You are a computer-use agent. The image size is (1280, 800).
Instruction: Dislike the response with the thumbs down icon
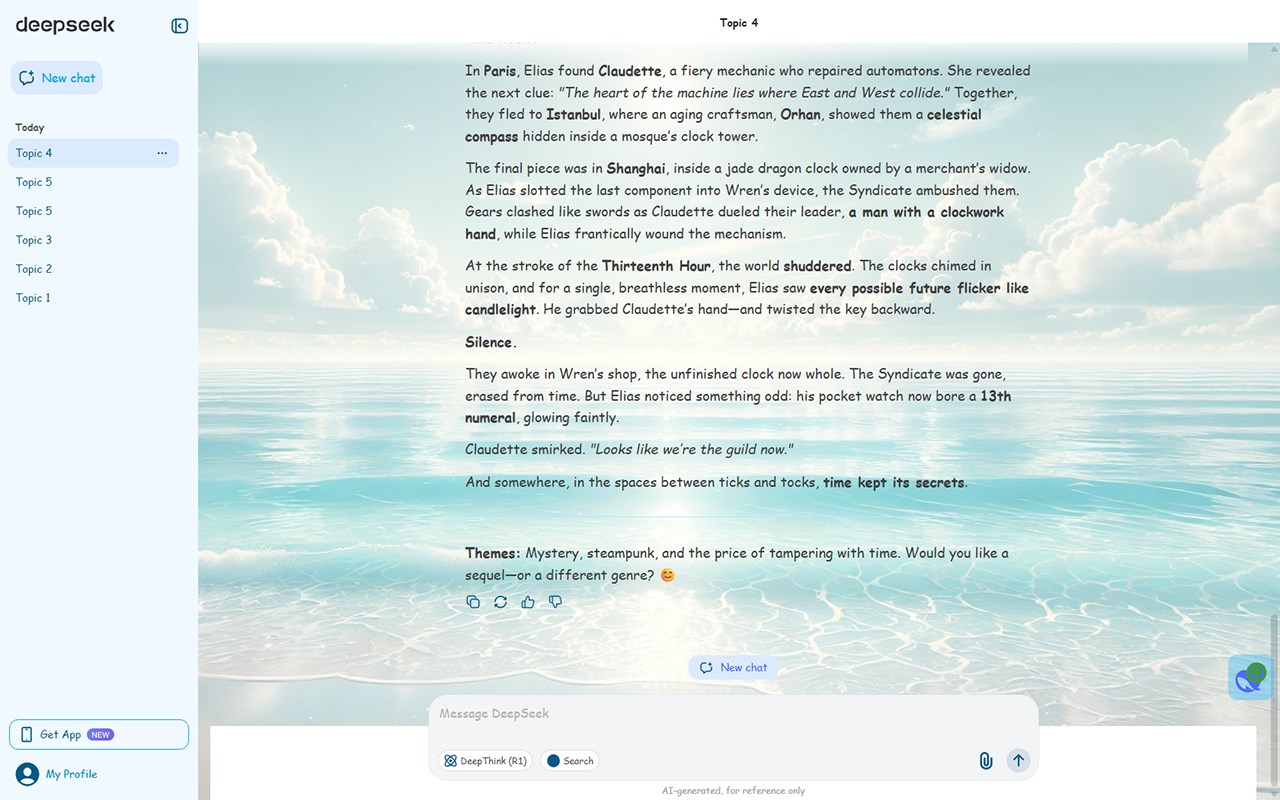555,602
